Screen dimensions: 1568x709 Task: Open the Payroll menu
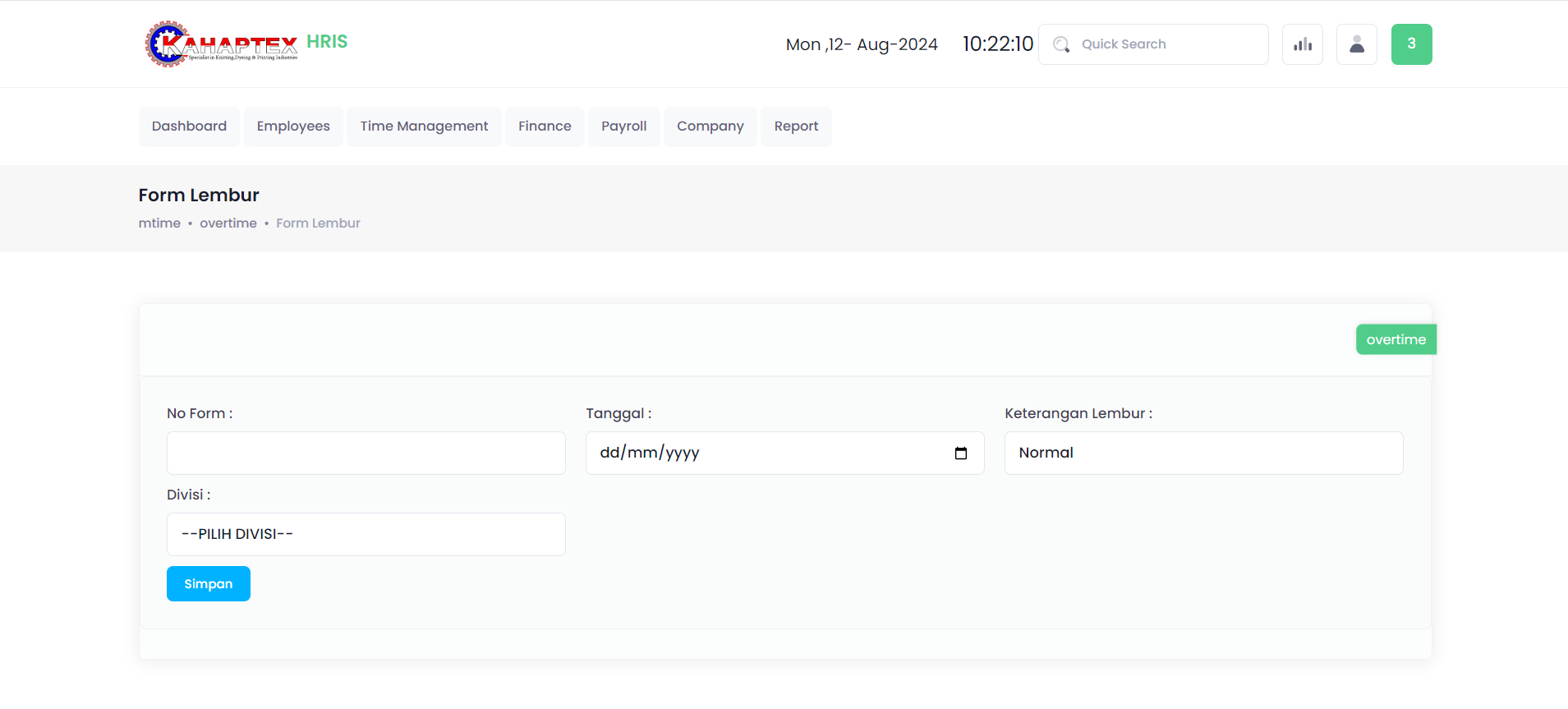(x=623, y=127)
